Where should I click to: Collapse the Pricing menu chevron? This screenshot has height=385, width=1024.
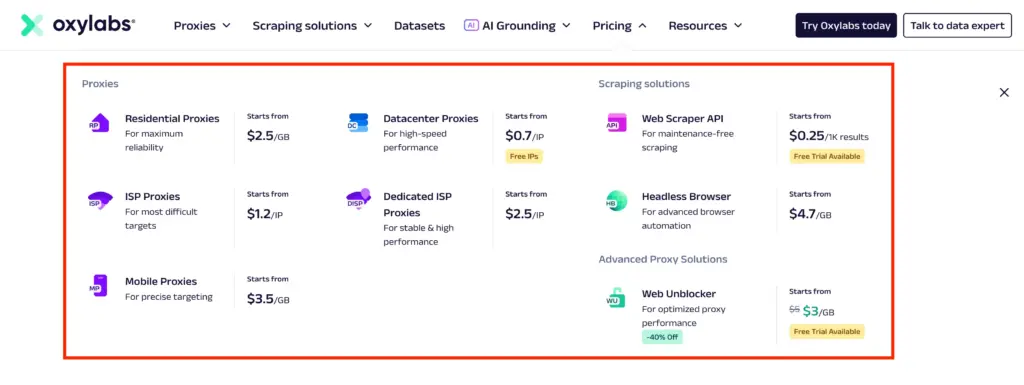(x=642, y=25)
